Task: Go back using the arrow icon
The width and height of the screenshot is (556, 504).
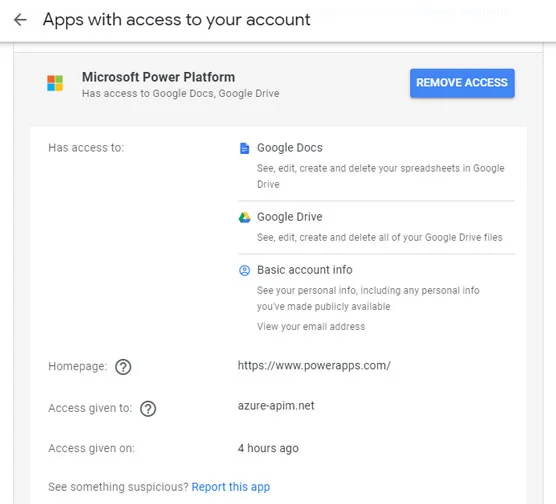Action: 20,20
